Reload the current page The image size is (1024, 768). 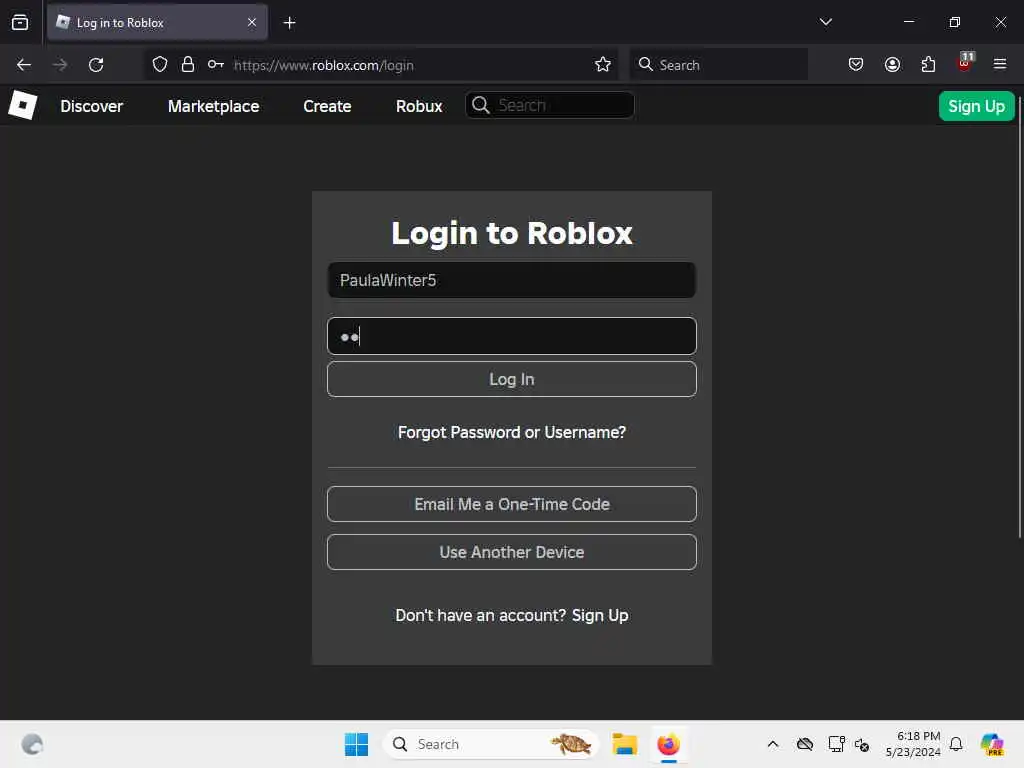click(x=96, y=65)
